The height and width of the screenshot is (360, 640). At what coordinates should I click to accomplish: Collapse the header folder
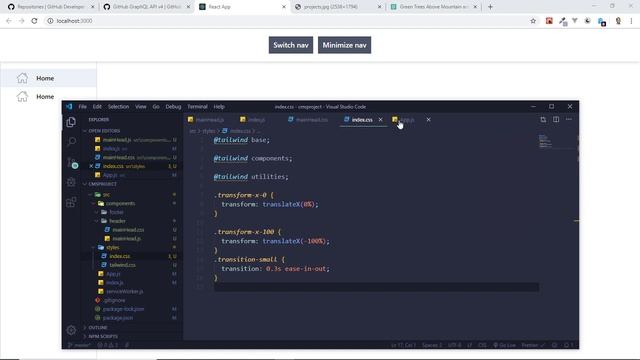97,221
